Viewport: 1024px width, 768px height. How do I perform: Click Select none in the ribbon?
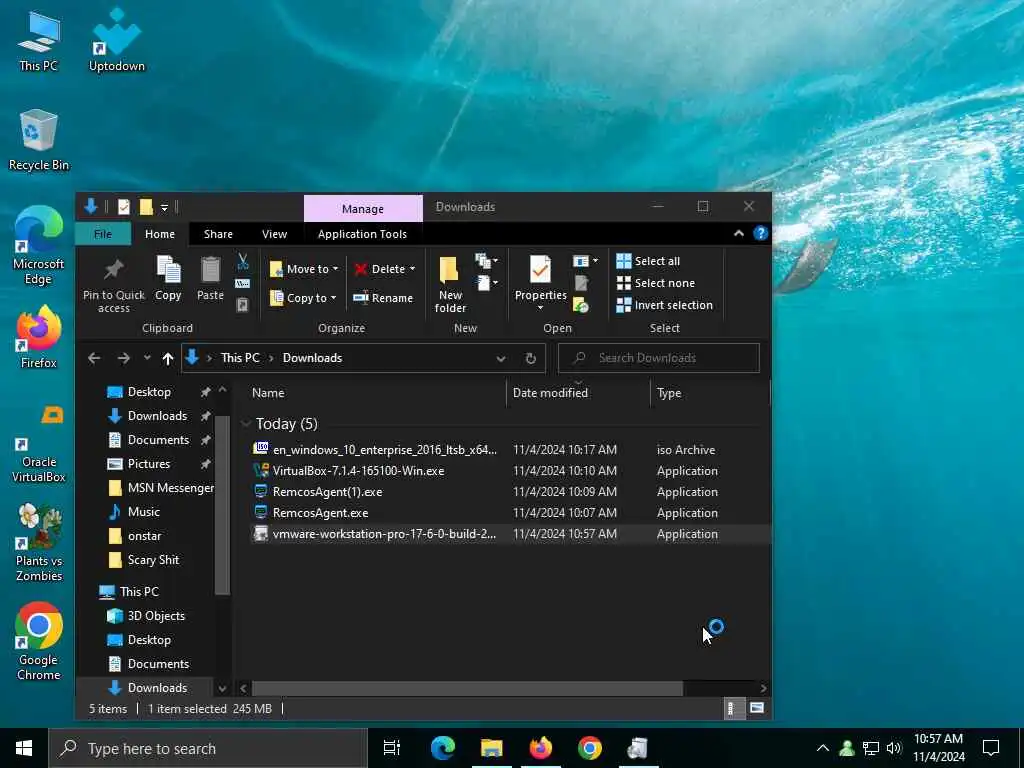point(656,283)
